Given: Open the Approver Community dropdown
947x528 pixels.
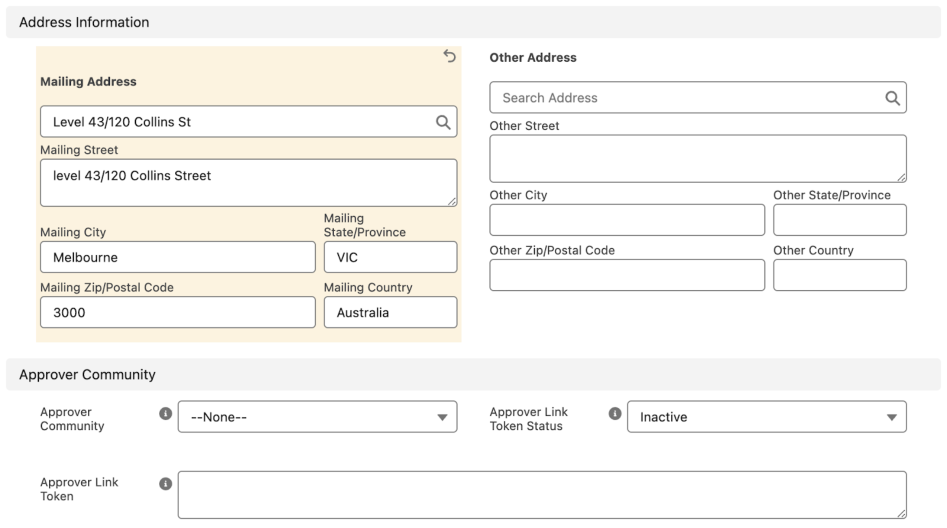Looking at the screenshot, I should tap(318, 417).
